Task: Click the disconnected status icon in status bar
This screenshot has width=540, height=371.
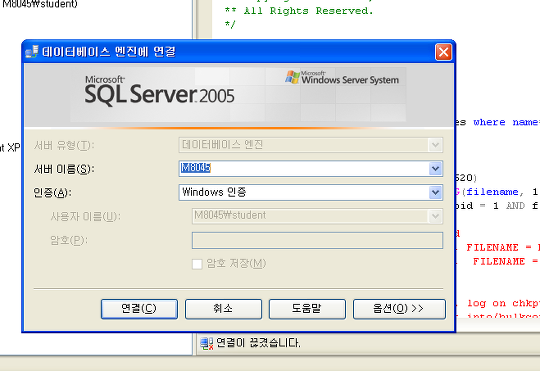Action: pyautogui.click(x=207, y=343)
